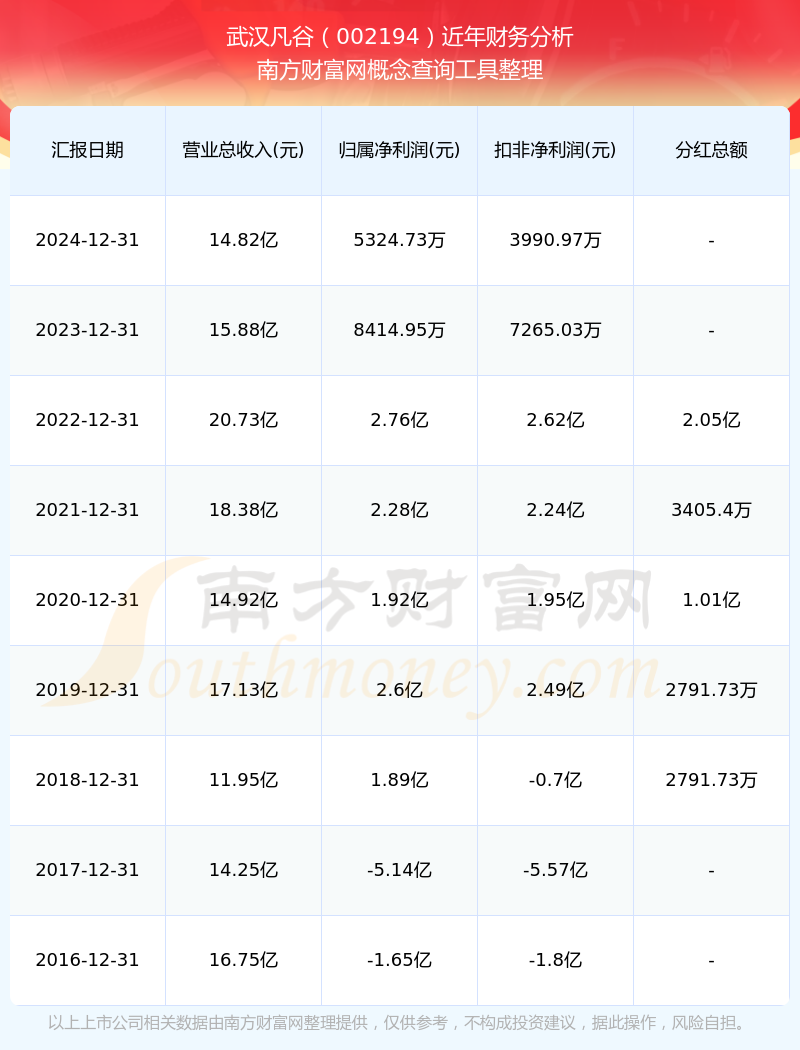This screenshot has width=800, height=1050.
Task: Click the 扣非净利润(元) column header
Action: (x=555, y=150)
